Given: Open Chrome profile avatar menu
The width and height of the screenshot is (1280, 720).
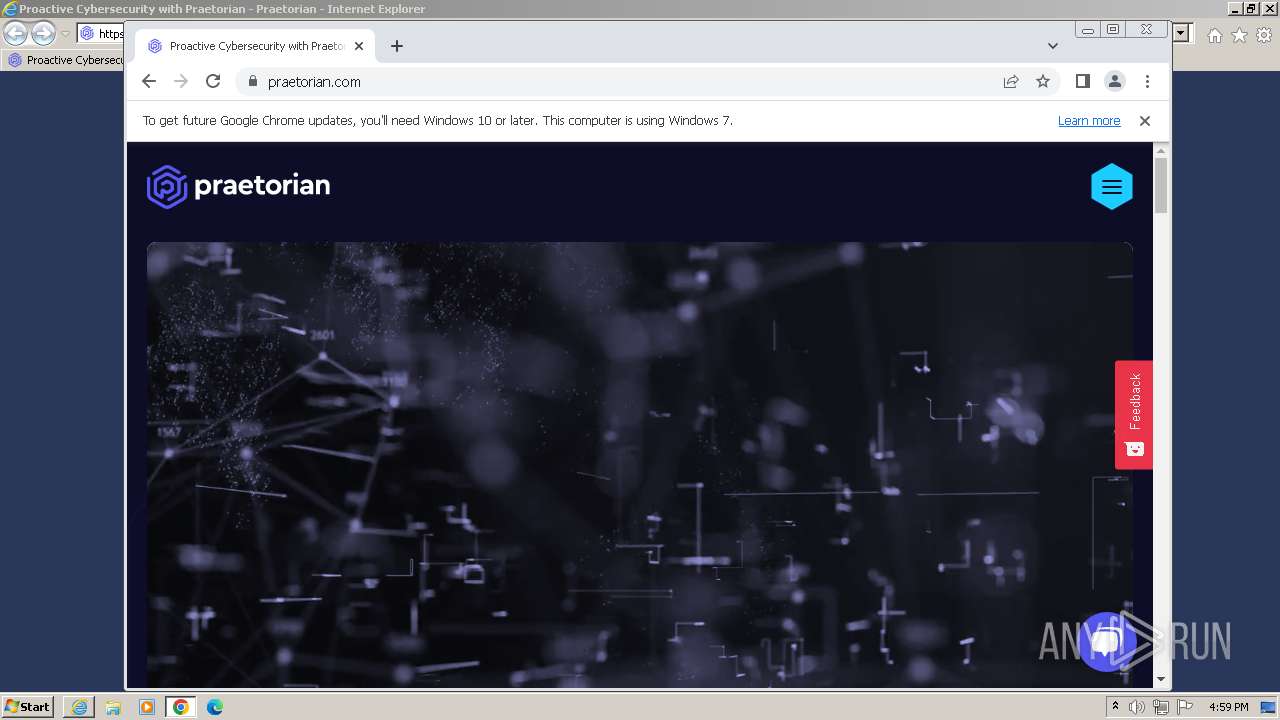Looking at the screenshot, I should coord(1115,81).
